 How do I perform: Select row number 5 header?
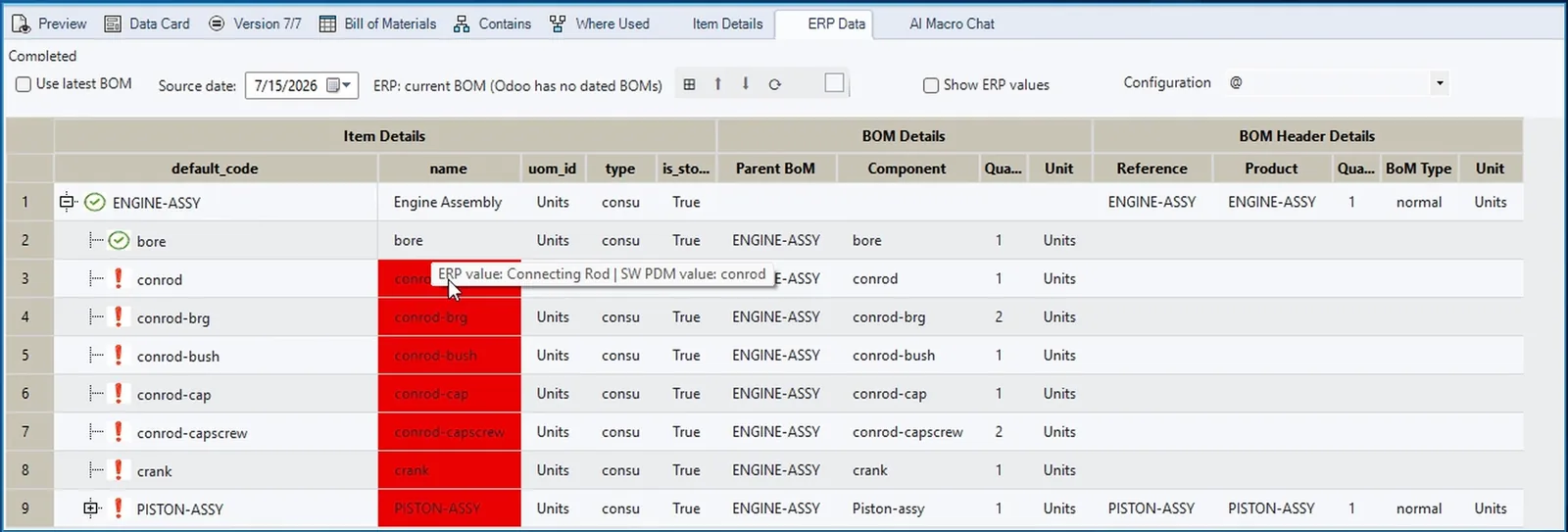pos(29,355)
